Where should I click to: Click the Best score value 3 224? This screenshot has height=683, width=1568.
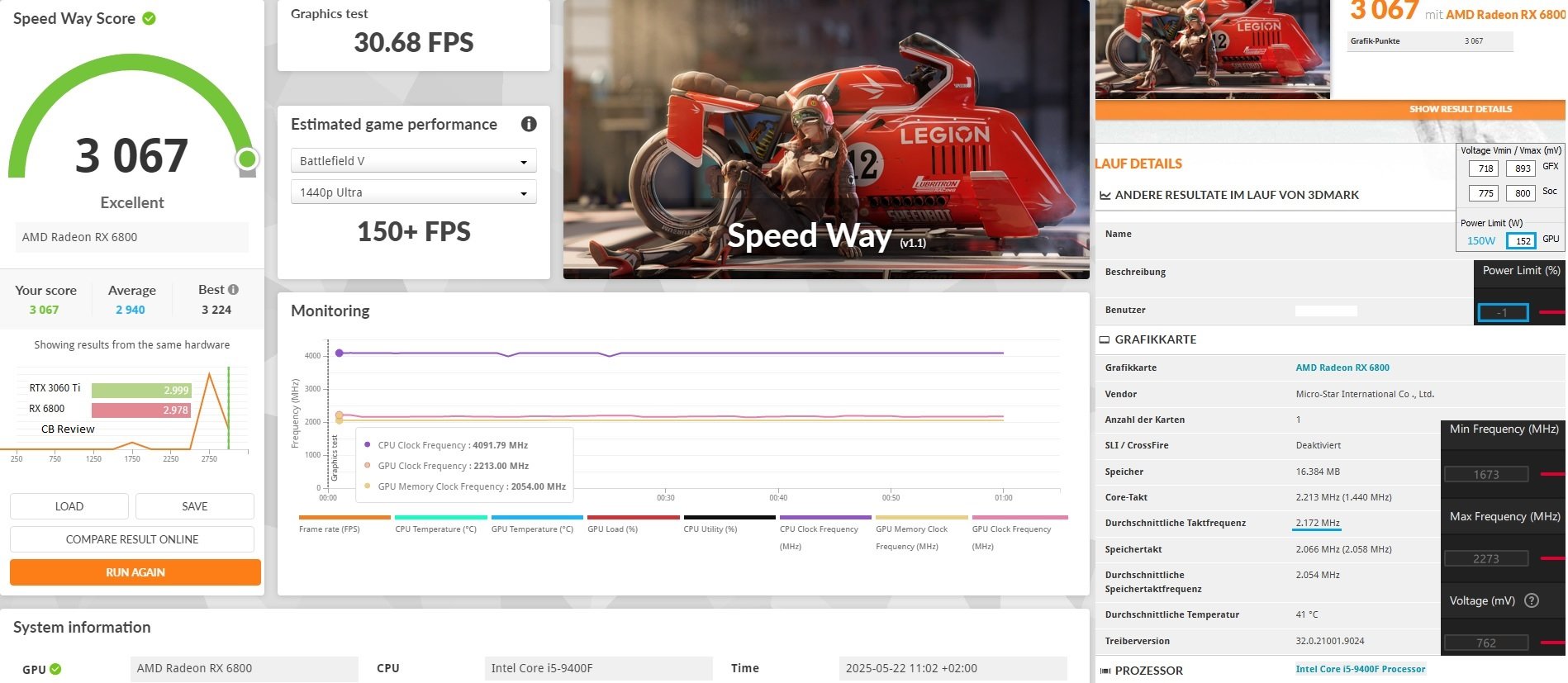pyautogui.click(x=216, y=310)
